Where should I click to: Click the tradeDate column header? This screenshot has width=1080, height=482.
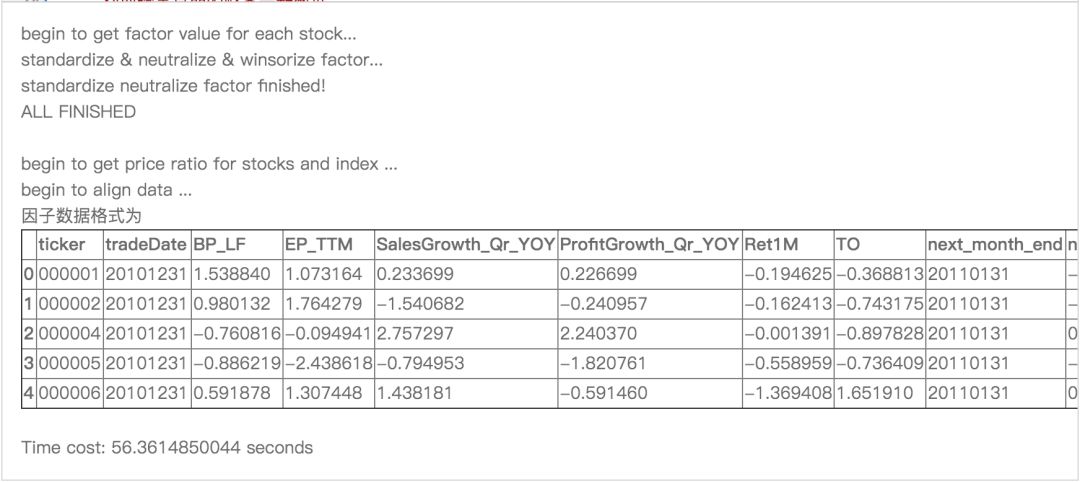coord(146,244)
